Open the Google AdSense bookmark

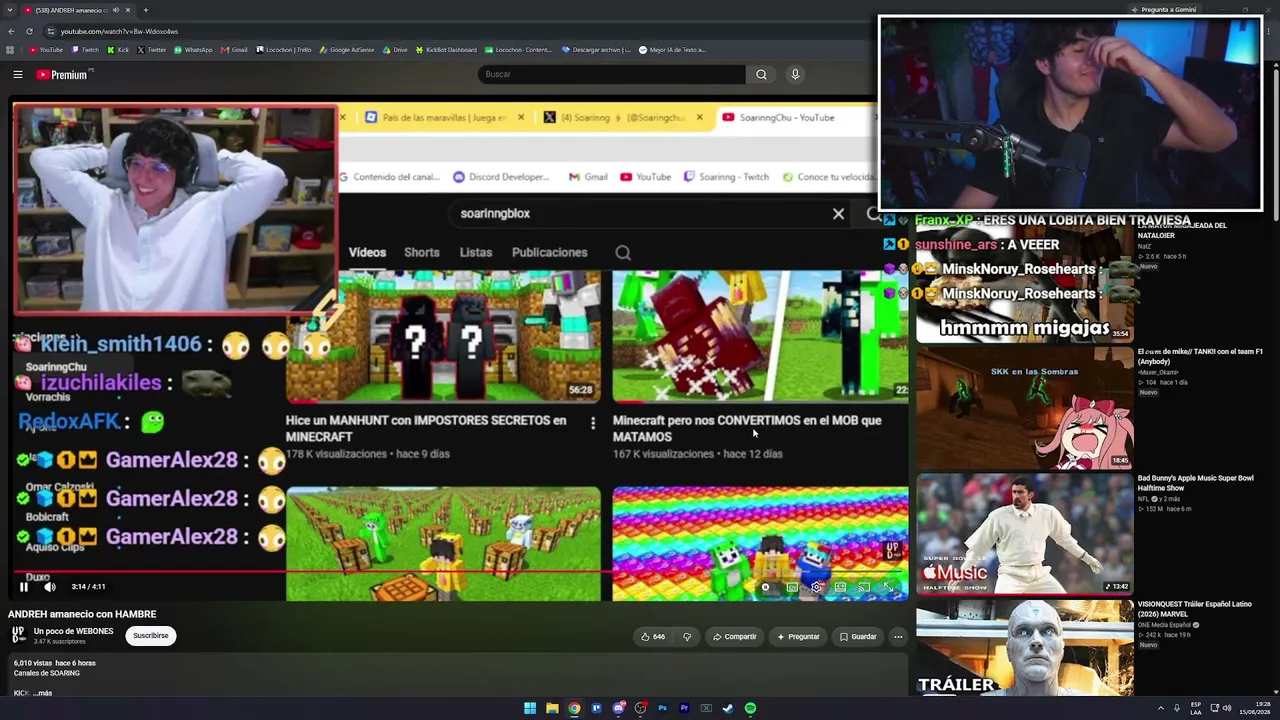click(347, 50)
